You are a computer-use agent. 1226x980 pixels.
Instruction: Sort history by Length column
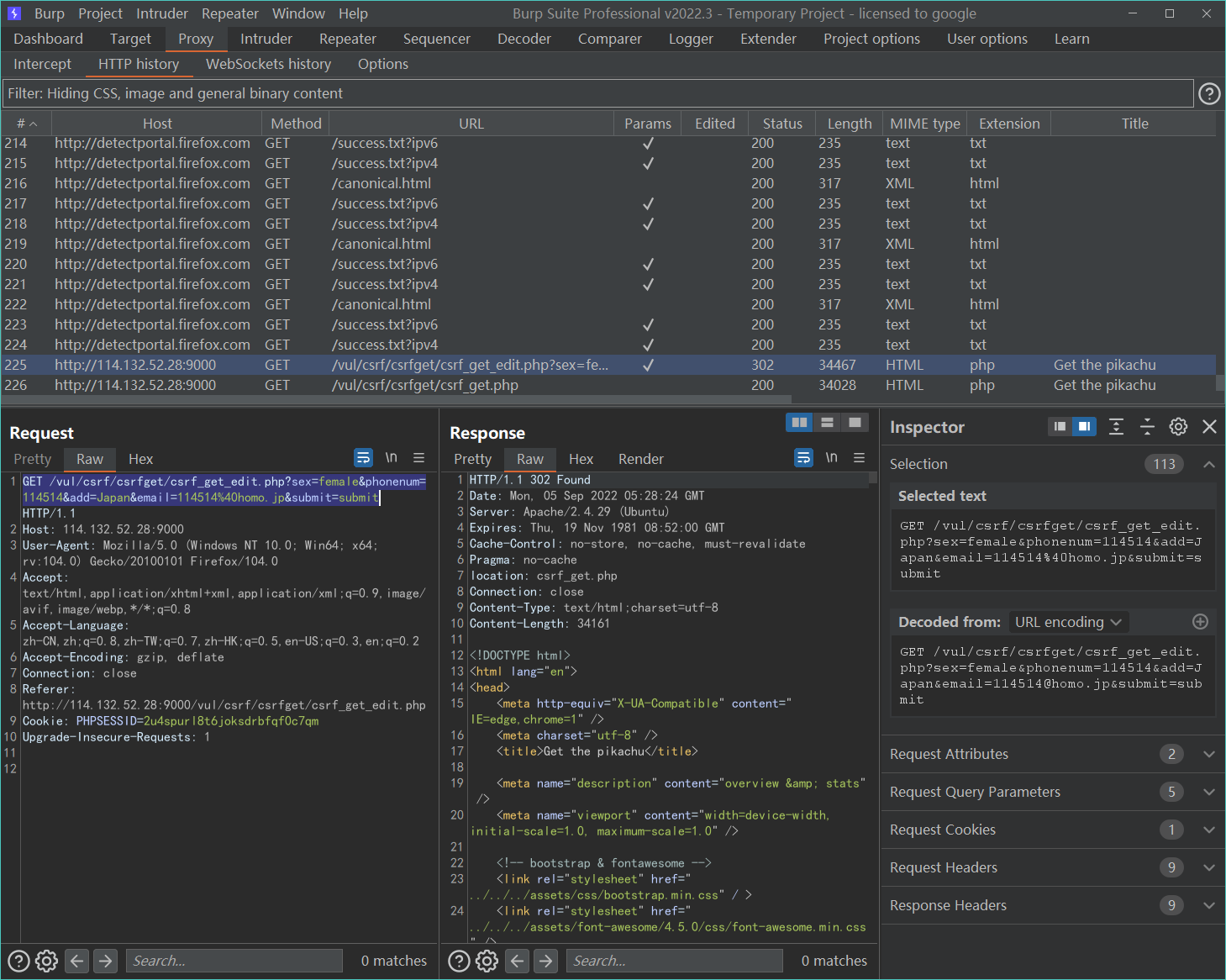tap(850, 124)
